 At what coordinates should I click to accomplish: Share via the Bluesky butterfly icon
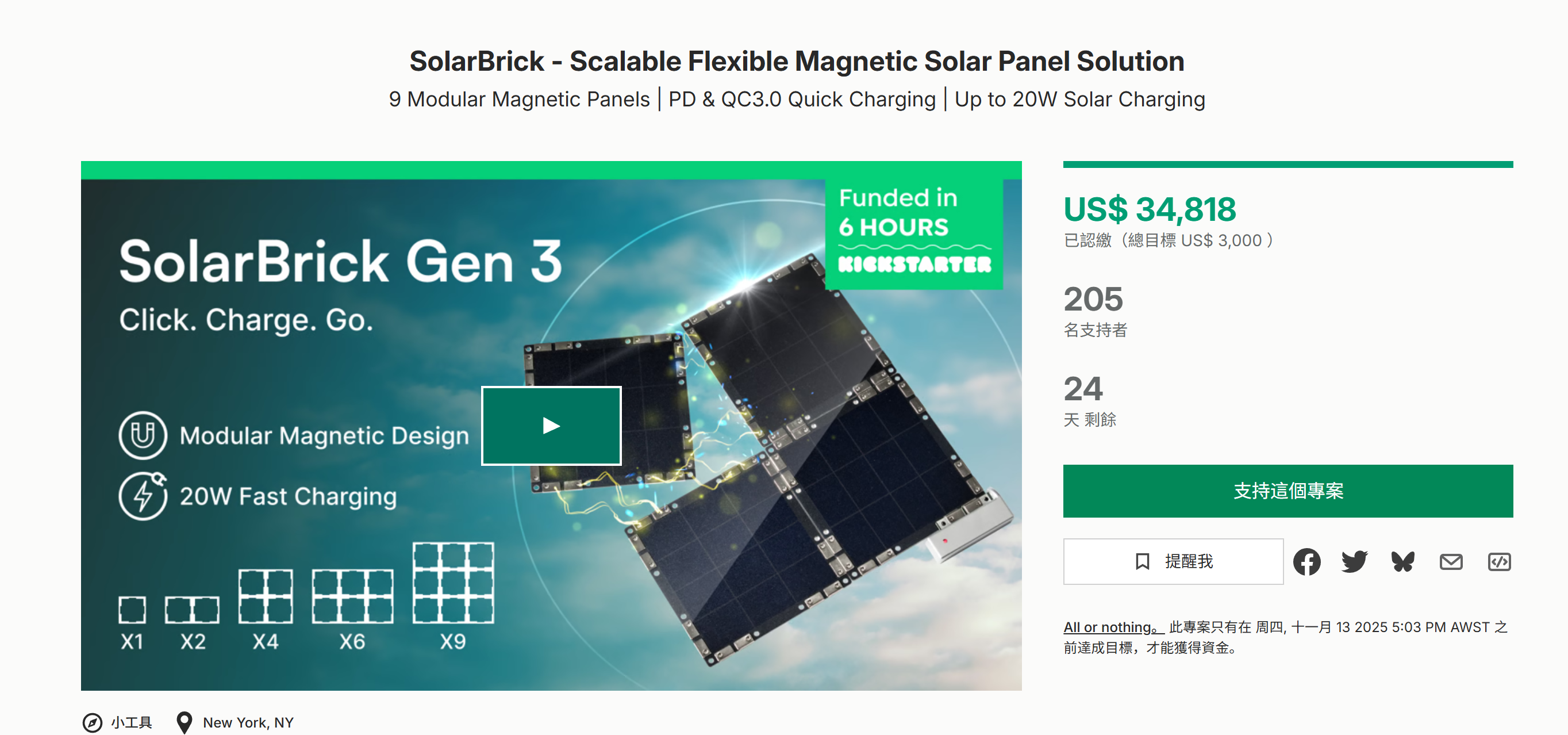[1402, 561]
